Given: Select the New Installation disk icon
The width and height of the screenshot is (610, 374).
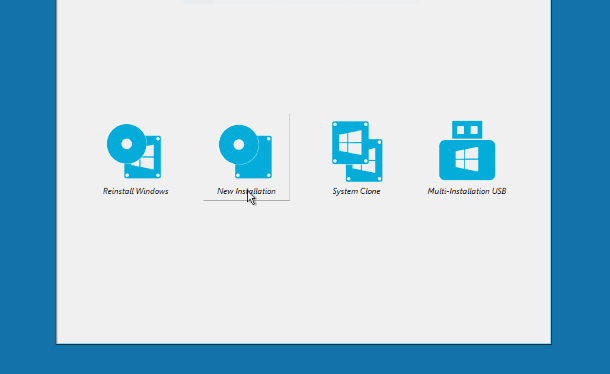Looking at the screenshot, I should (245, 151).
